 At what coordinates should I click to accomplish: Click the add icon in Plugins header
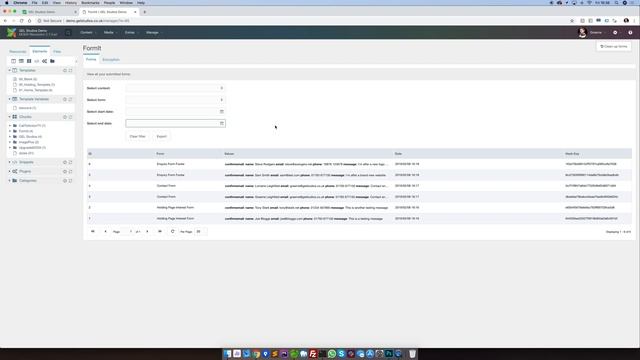tap(65, 171)
